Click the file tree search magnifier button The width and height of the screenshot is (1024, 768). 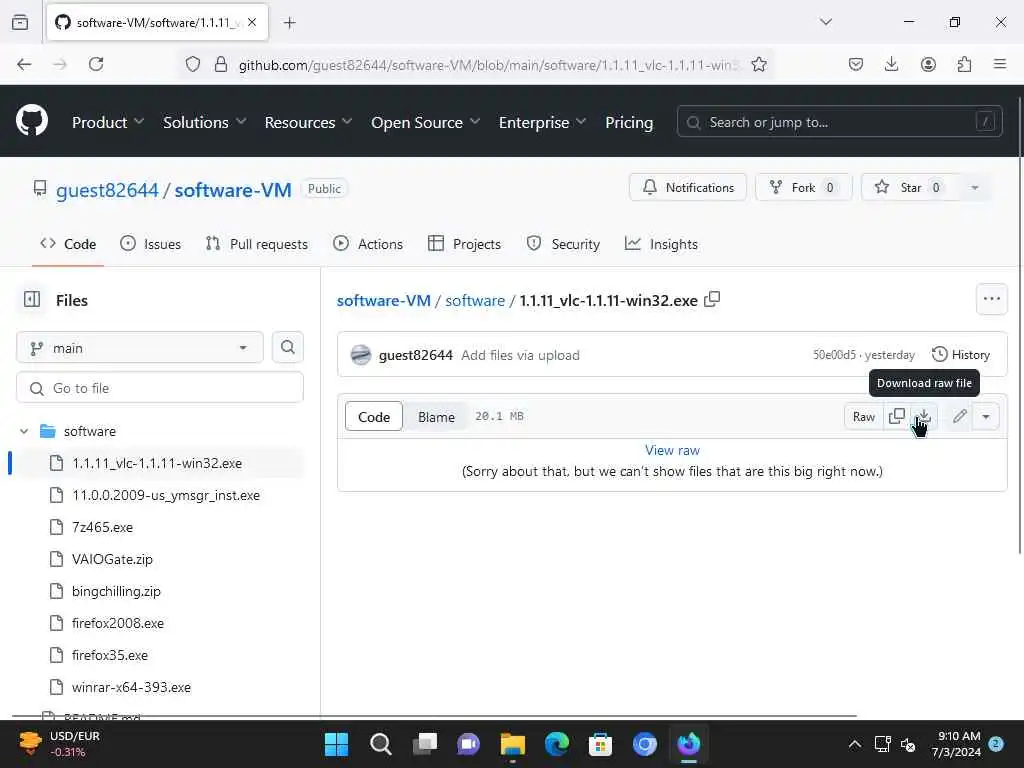[287, 347]
